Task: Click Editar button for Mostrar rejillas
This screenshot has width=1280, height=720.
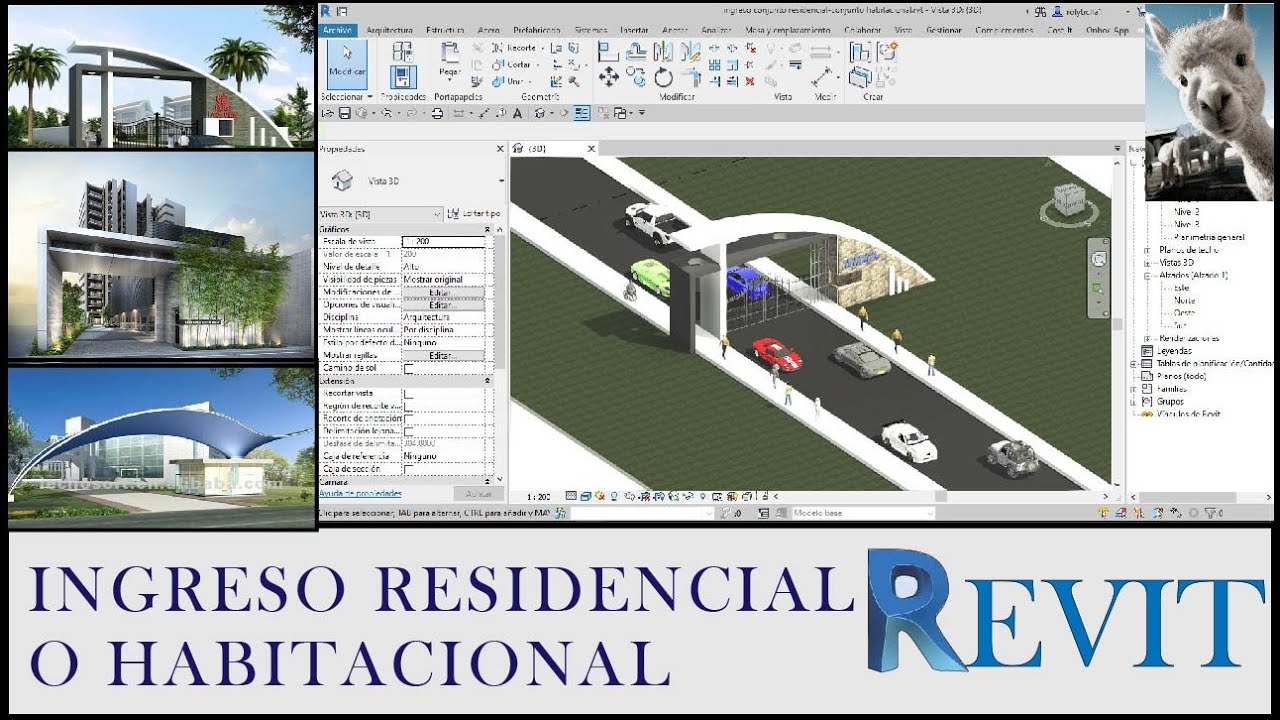Action: coord(443,355)
